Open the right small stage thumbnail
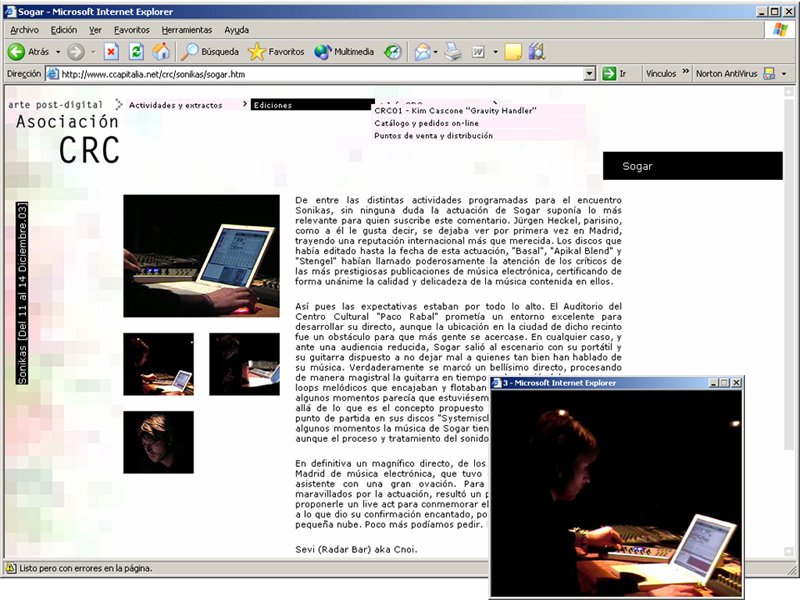This screenshot has width=800, height=600. [244, 364]
